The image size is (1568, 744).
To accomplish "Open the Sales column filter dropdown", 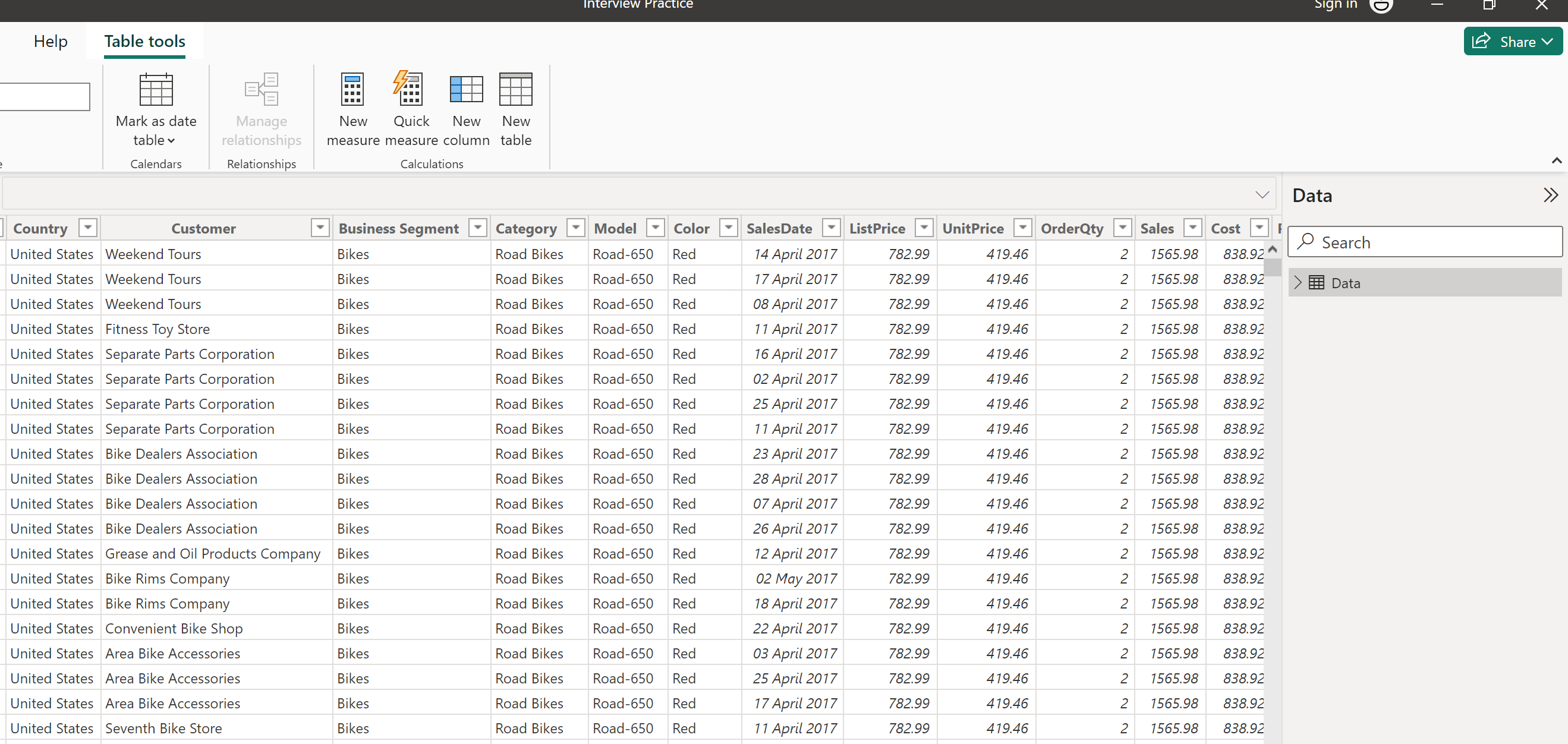I will point(1193,228).
